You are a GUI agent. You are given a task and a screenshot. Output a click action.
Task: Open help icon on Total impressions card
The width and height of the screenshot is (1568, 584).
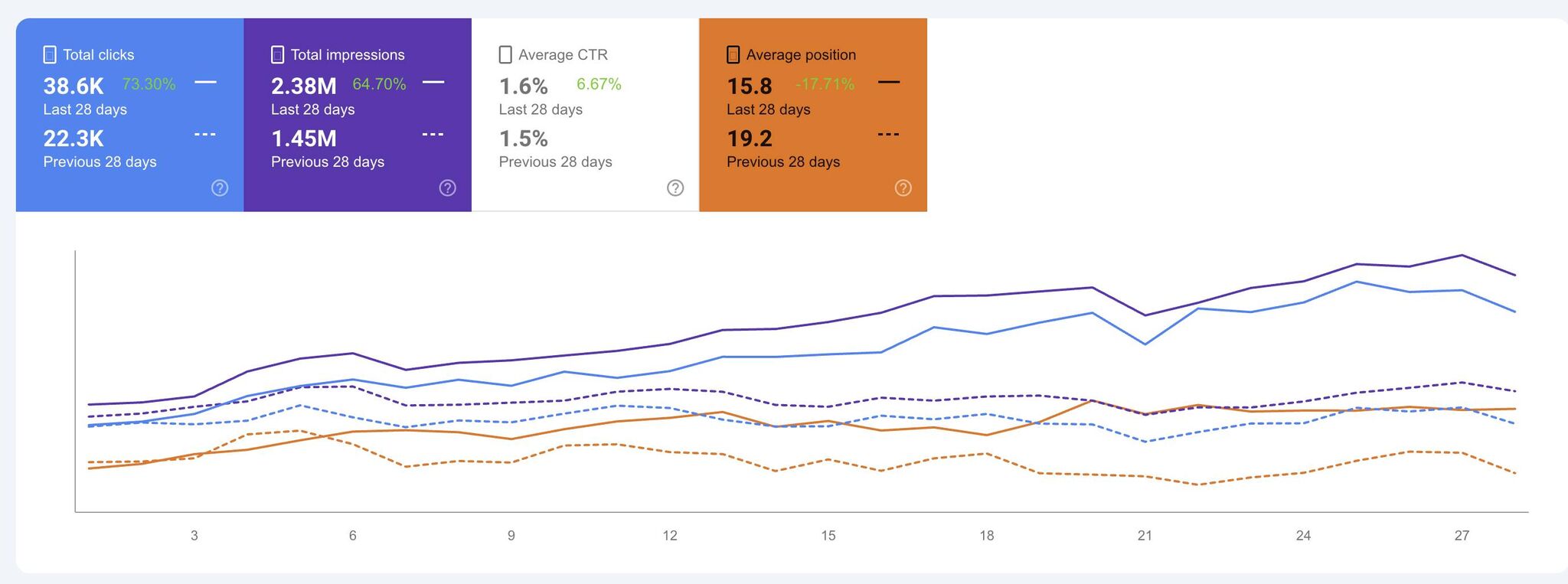pyautogui.click(x=448, y=188)
